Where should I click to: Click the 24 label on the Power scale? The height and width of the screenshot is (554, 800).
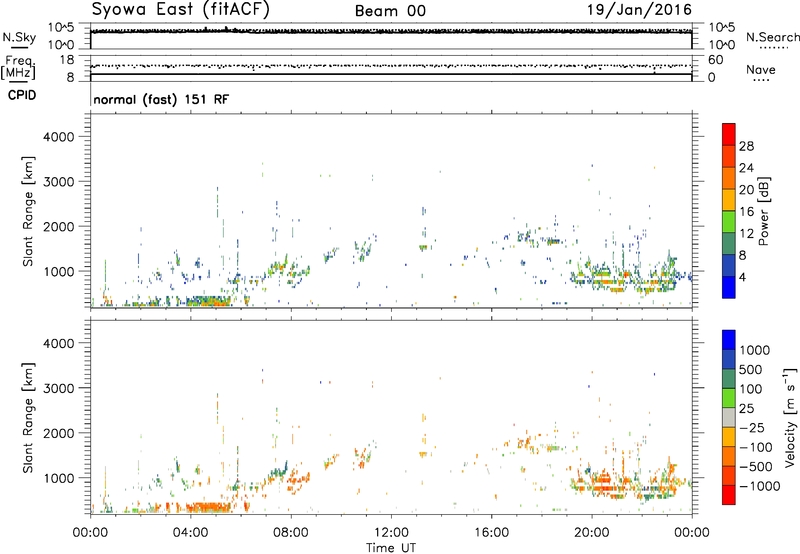[746, 168]
